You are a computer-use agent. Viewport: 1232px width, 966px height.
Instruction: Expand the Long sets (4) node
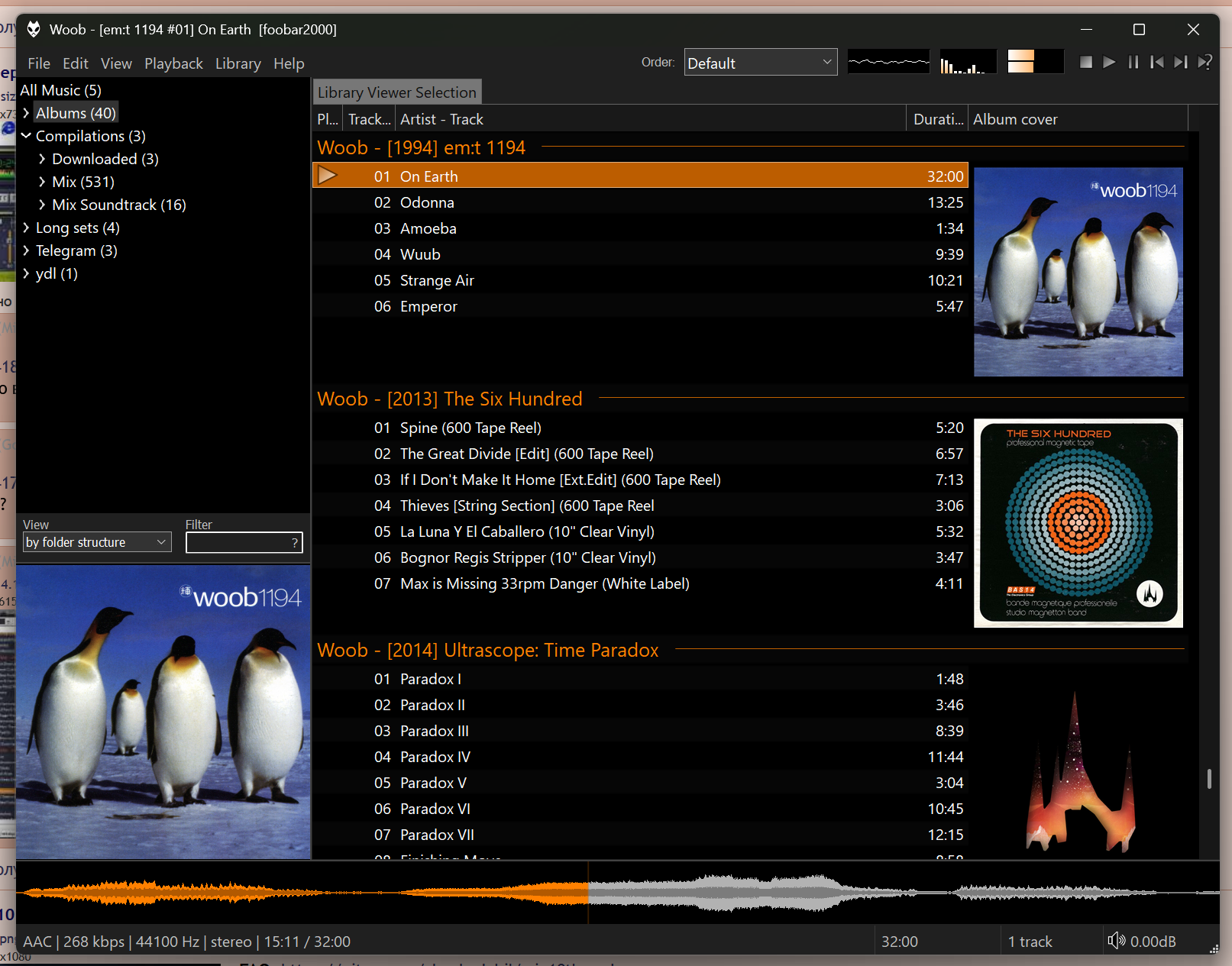26,228
